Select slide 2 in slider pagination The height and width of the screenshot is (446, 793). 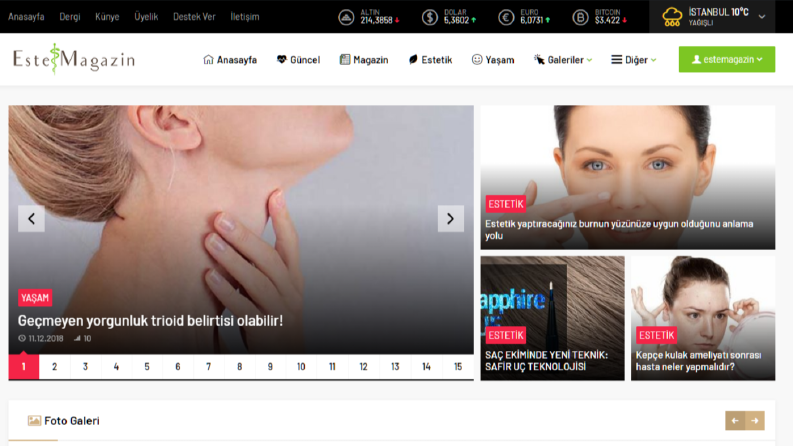[x=54, y=367]
